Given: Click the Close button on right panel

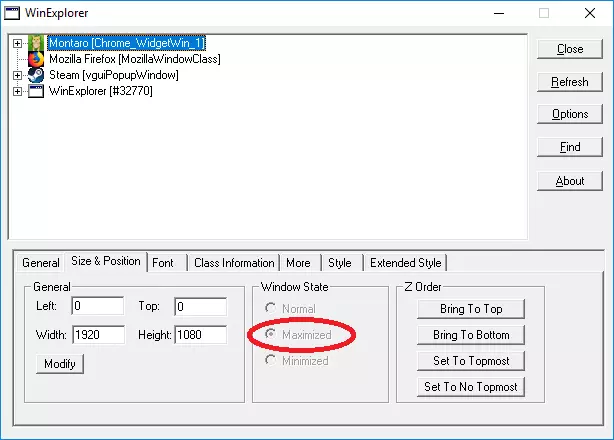Looking at the screenshot, I should (x=570, y=49).
